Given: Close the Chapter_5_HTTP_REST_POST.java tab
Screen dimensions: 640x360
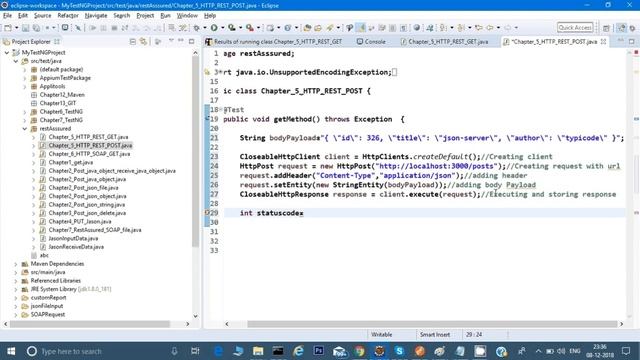Looking at the screenshot, I should tap(603, 42).
